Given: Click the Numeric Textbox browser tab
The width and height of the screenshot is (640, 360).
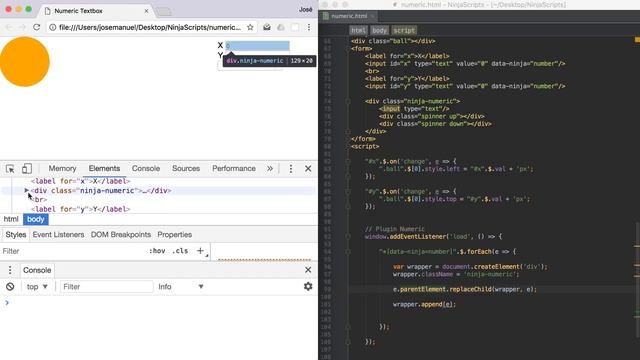Looking at the screenshot, I should [x=96, y=11].
